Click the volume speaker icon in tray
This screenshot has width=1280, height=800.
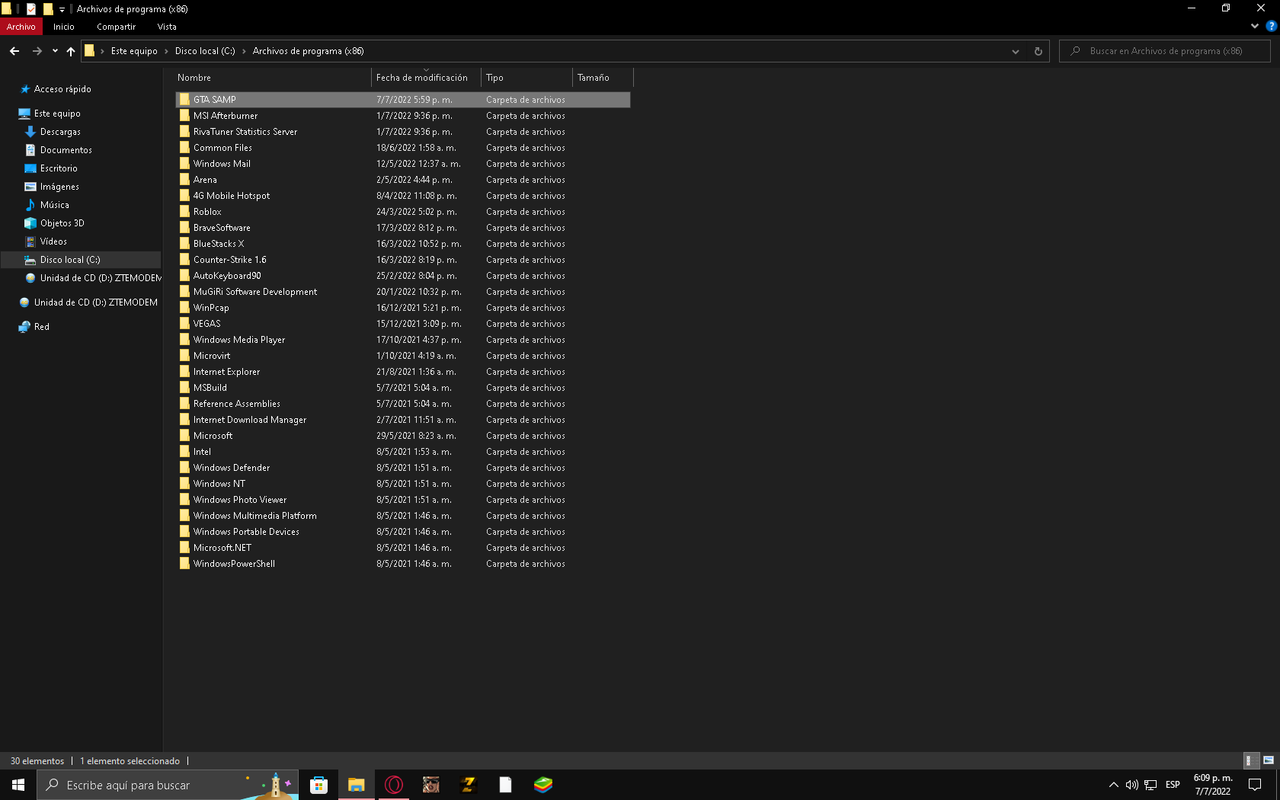click(1132, 785)
